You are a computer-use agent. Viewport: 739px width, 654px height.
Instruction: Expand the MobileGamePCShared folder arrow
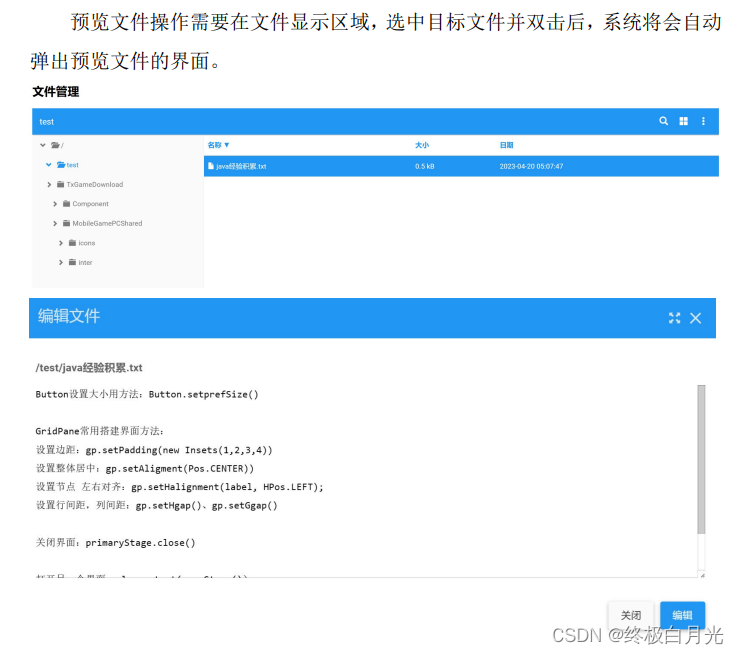[55, 223]
